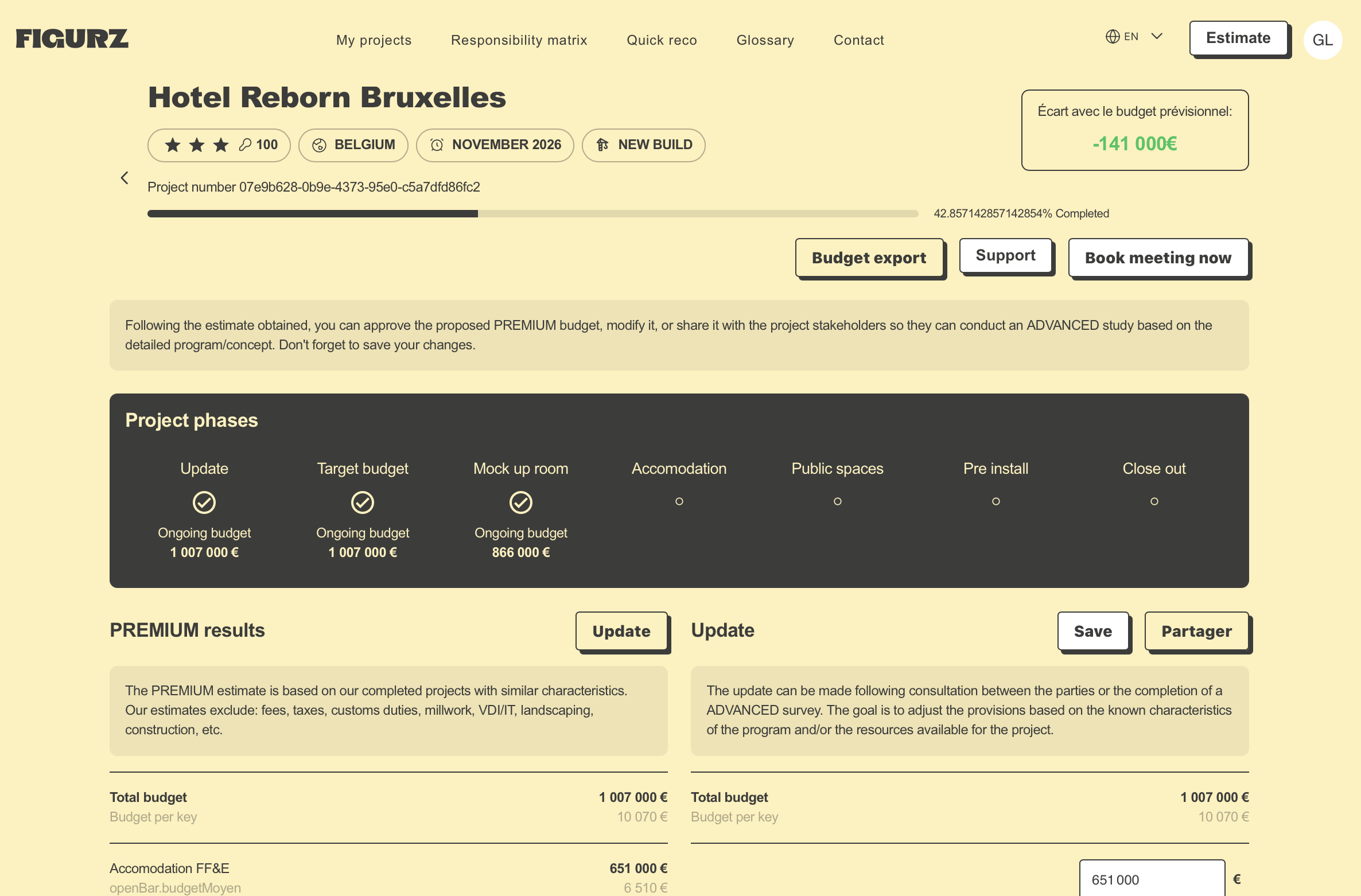Select the Accomodation phase circle
Screen dimensions: 1361x896
tap(679, 501)
